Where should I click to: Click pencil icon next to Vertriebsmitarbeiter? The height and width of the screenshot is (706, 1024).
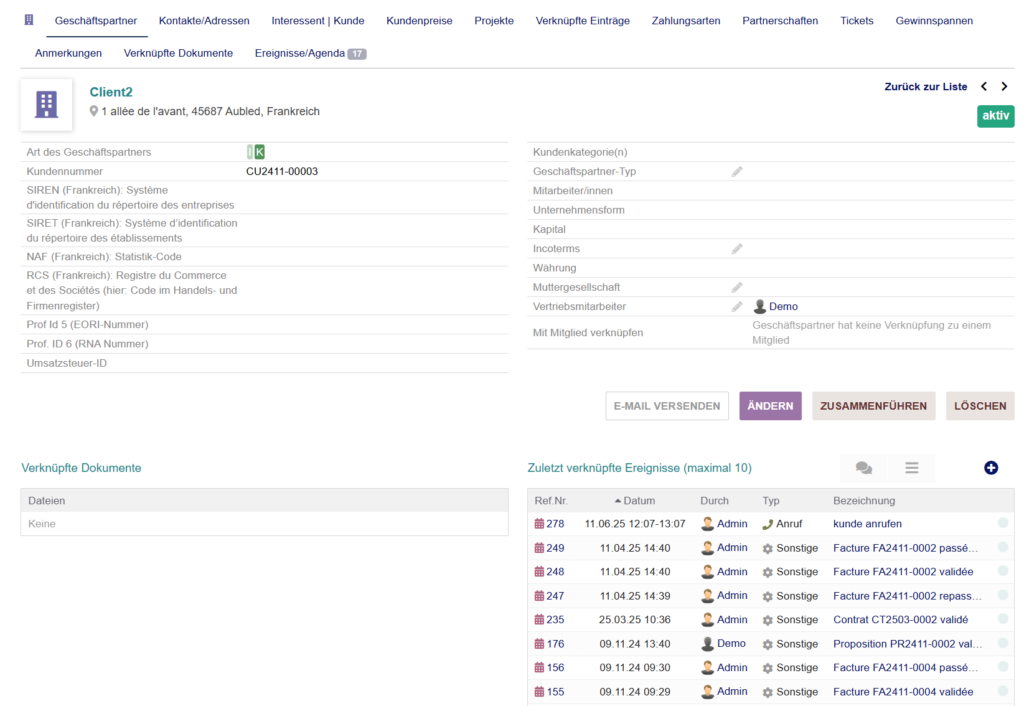coord(737,307)
